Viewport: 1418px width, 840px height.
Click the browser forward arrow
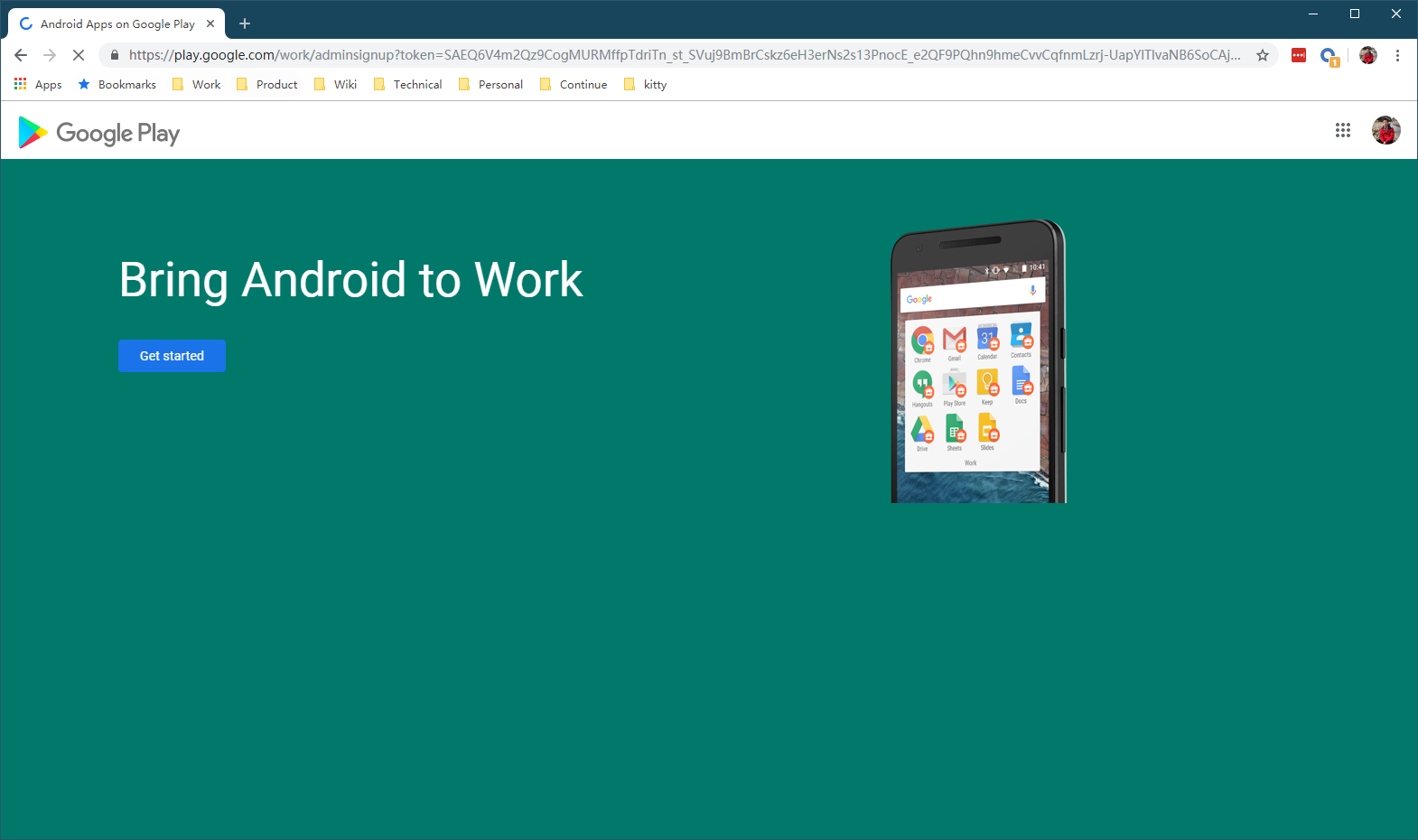click(x=50, y=55)
